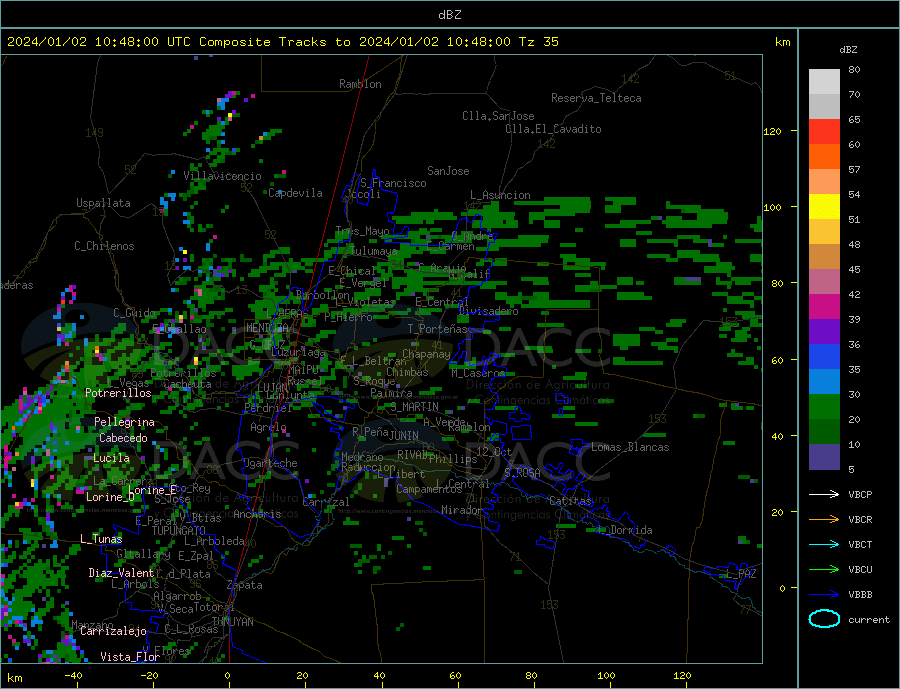Image resolution: width=900 pixels, height=689 pixels.
Task: Click the dBZ legend heading
Action: coord(848,50)
